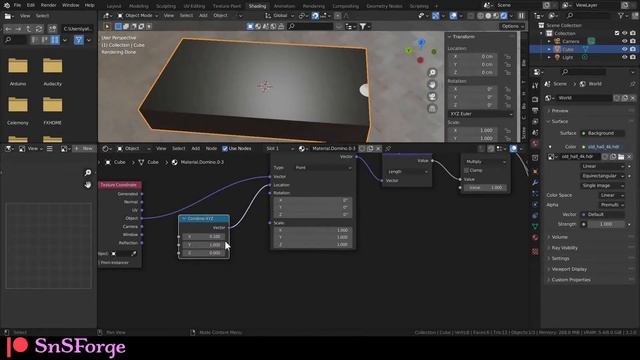Click New image button in image editor
This screenshot has height=360, width=640.
84,149
